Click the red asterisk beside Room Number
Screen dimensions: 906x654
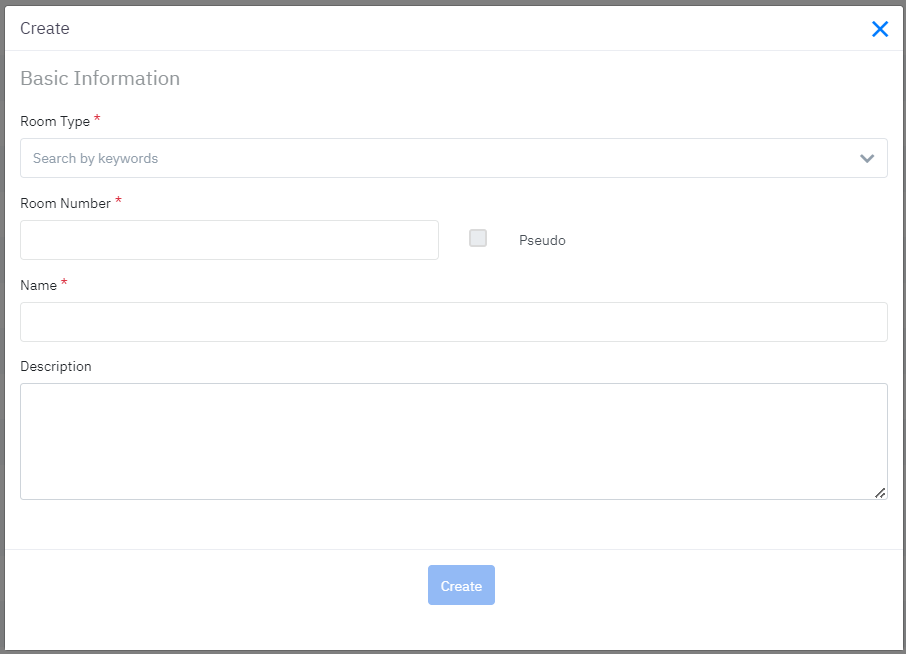pos(119,201)
